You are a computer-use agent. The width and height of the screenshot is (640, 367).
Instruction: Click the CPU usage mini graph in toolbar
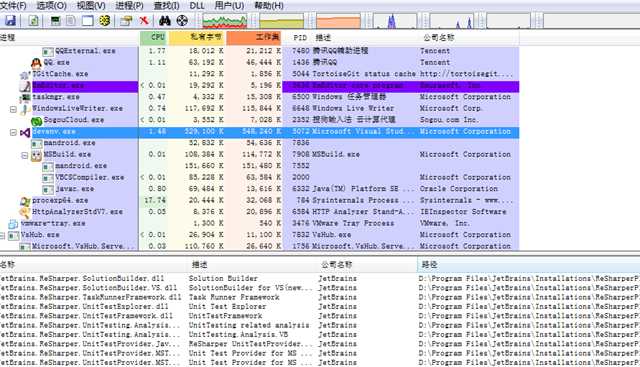pos(224,20)
